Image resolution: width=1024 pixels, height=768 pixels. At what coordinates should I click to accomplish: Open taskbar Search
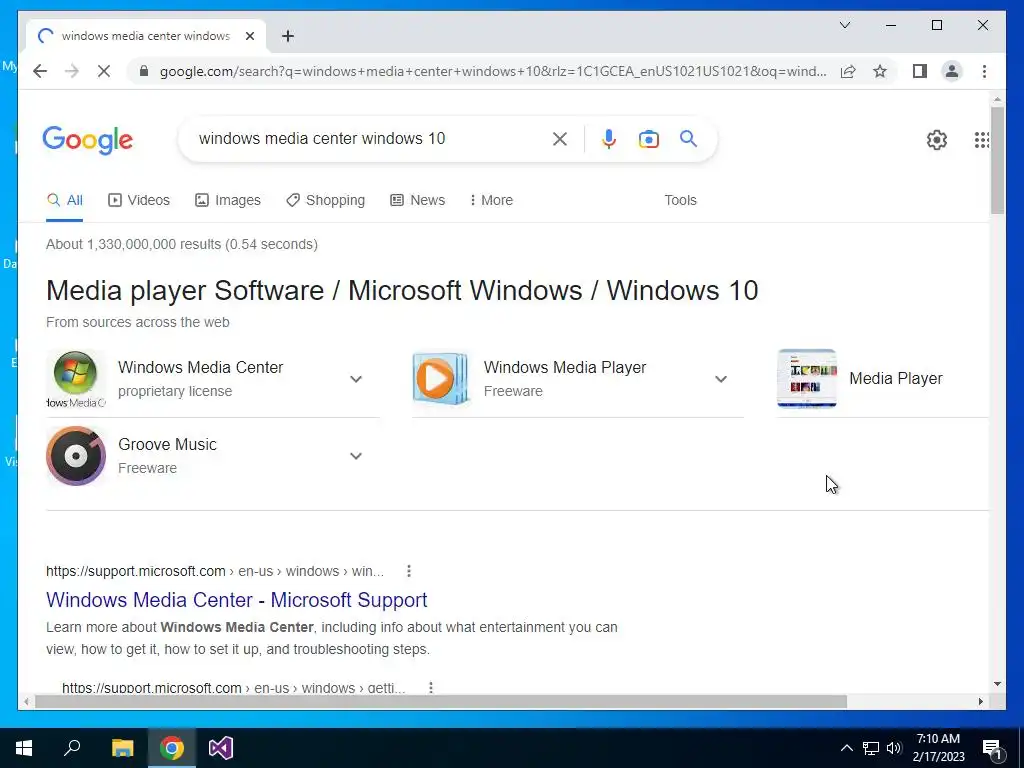tap(72, 748)
